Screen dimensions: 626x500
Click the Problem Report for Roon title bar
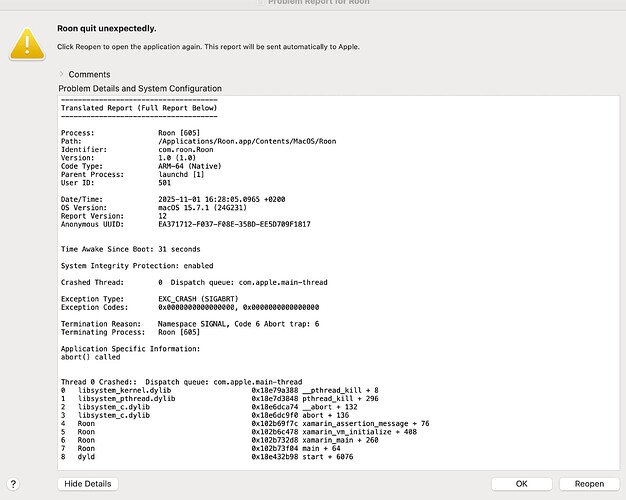(313, 4)
